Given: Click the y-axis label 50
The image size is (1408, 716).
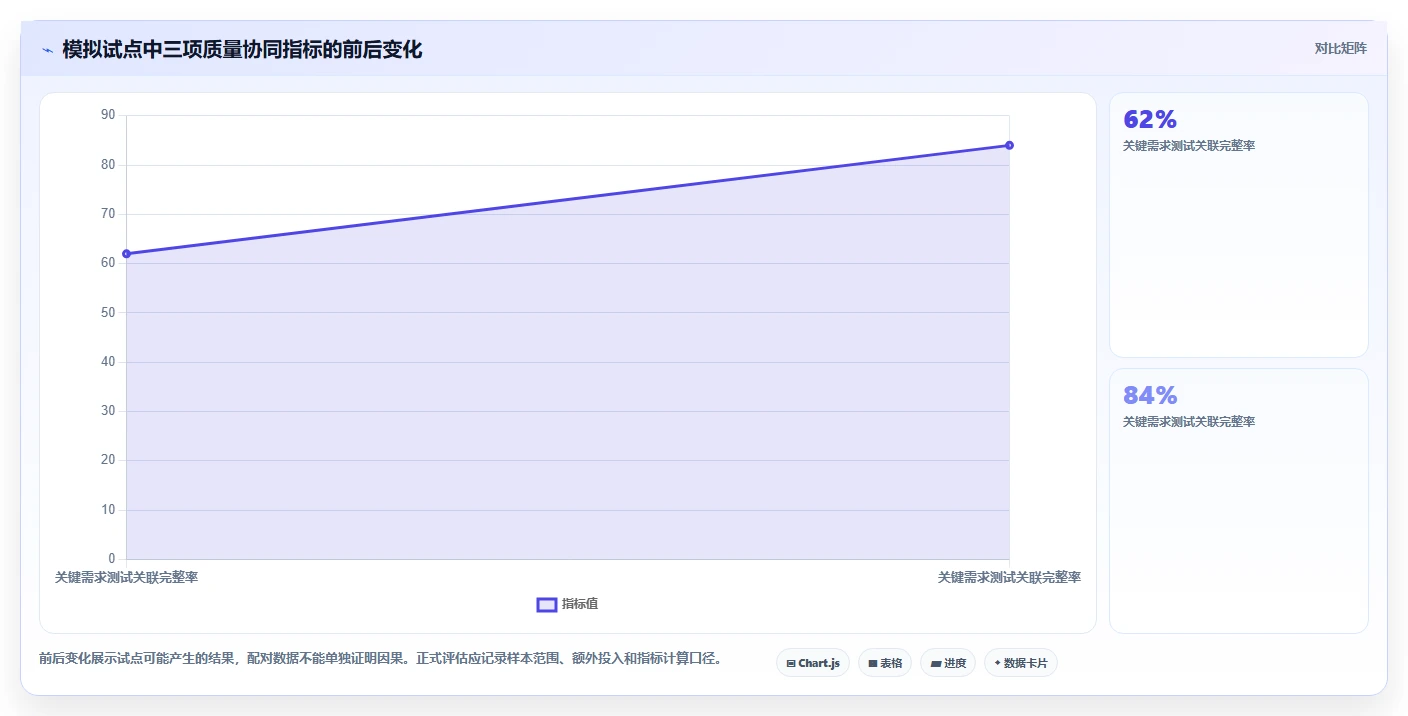Looking at the screenshot, I should click(108, 312).
